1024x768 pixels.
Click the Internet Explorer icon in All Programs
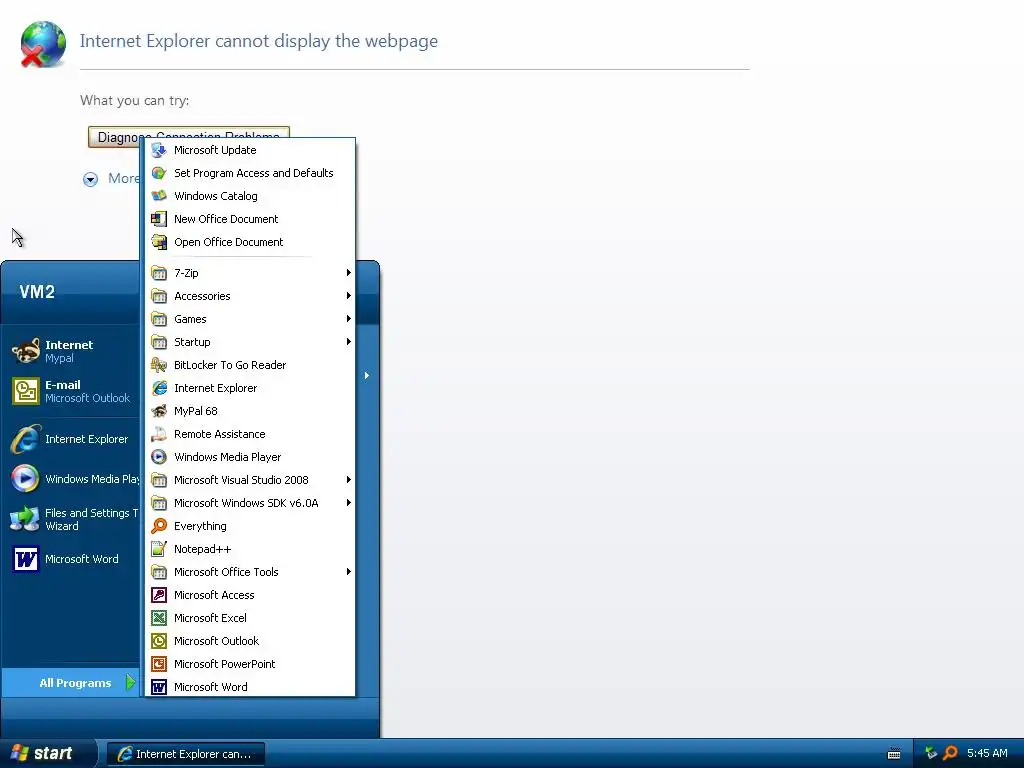tap(159, 388)
